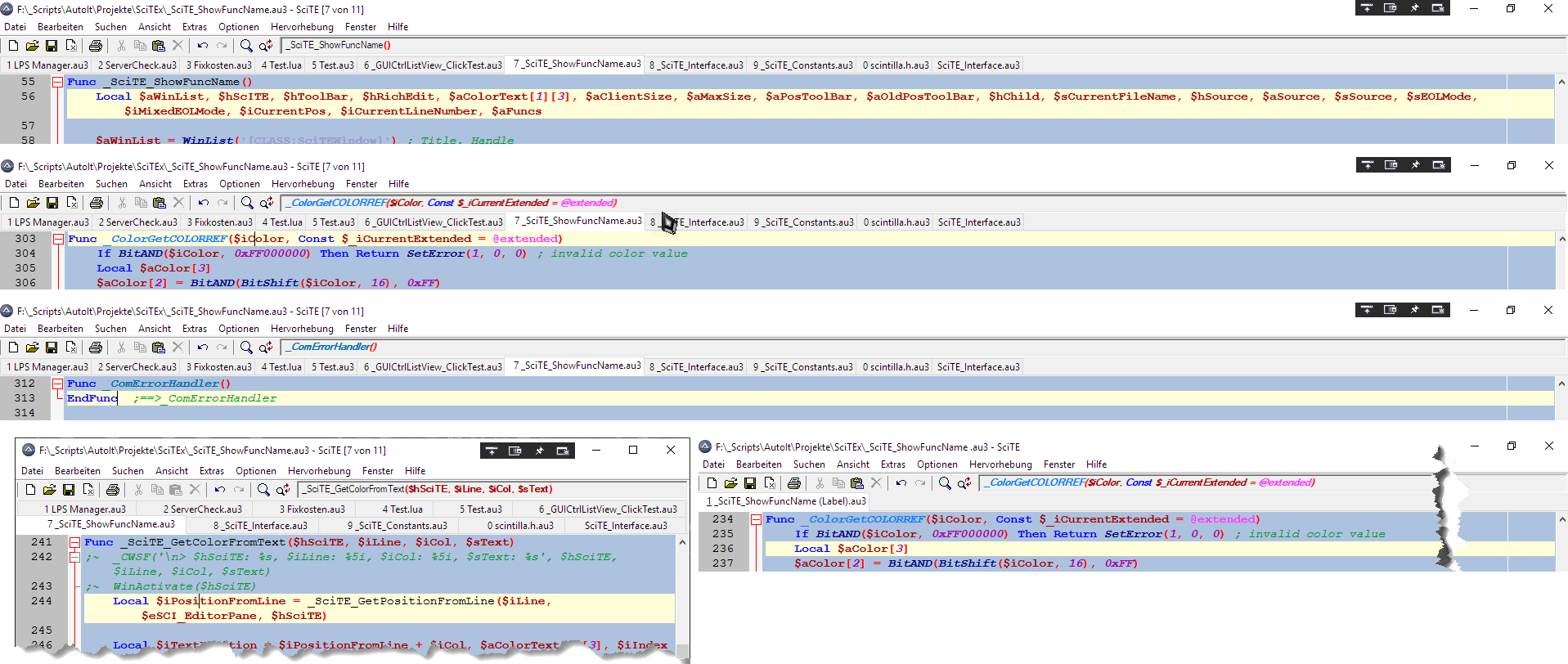The image size is (1568, 664).
Task: Click pin icon in the _SciTE_GetColorFromText window title bar
Action: (x=539, y=451)
